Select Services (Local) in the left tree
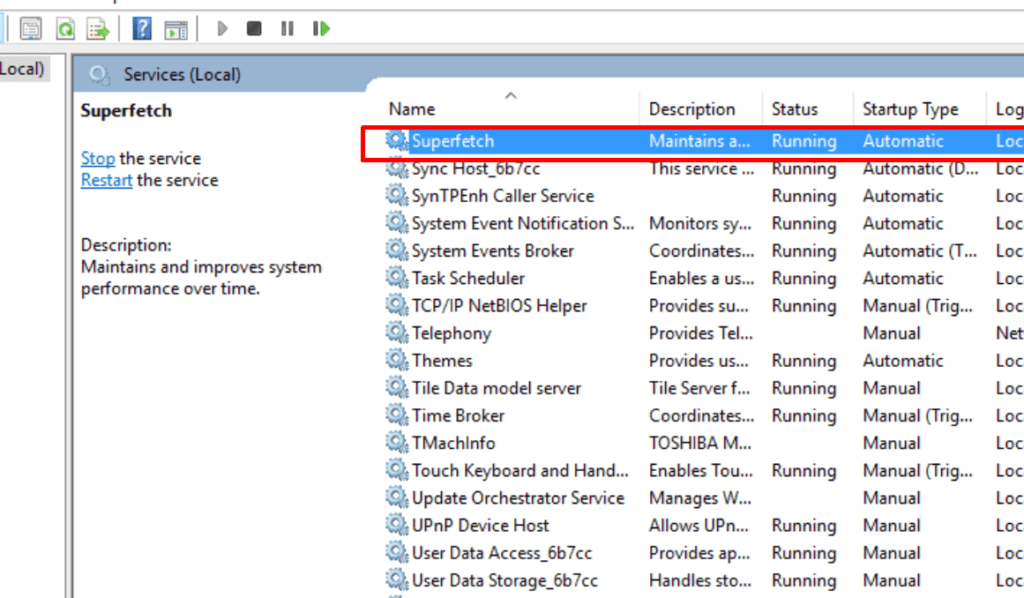 click(22, 69)
